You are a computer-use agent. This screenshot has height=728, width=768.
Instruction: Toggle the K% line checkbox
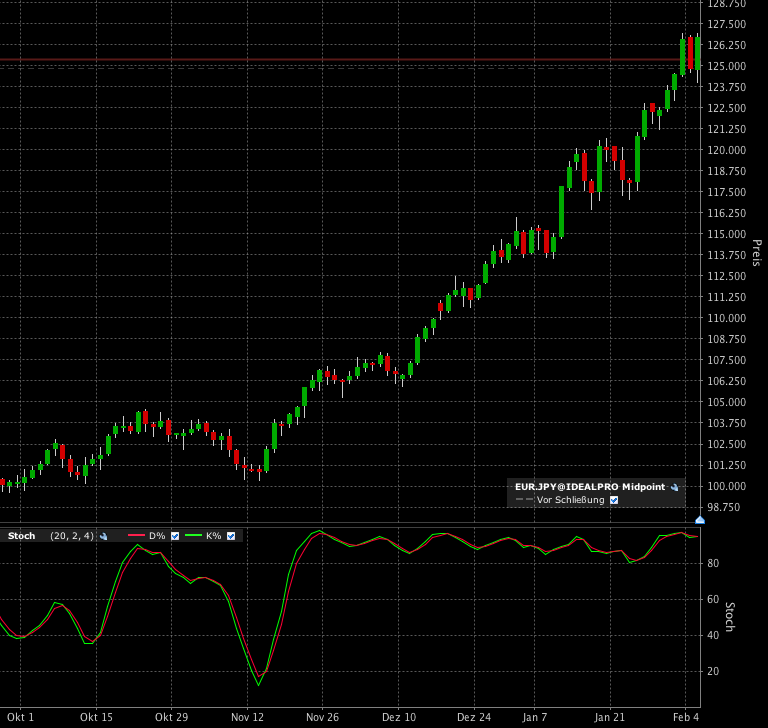(x=231, y=536)
